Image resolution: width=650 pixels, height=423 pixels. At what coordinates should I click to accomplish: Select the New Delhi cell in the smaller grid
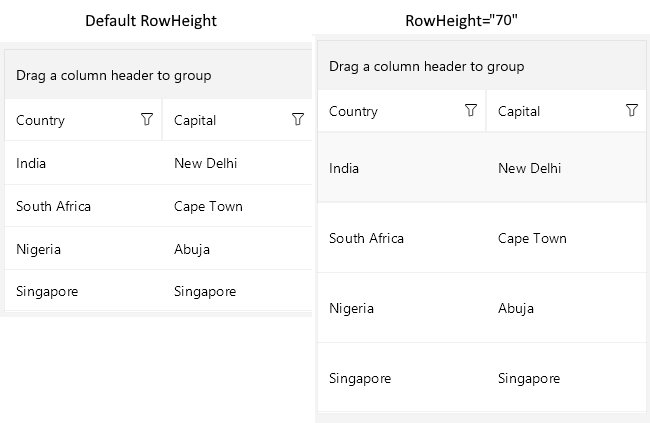tap(206, 163)
